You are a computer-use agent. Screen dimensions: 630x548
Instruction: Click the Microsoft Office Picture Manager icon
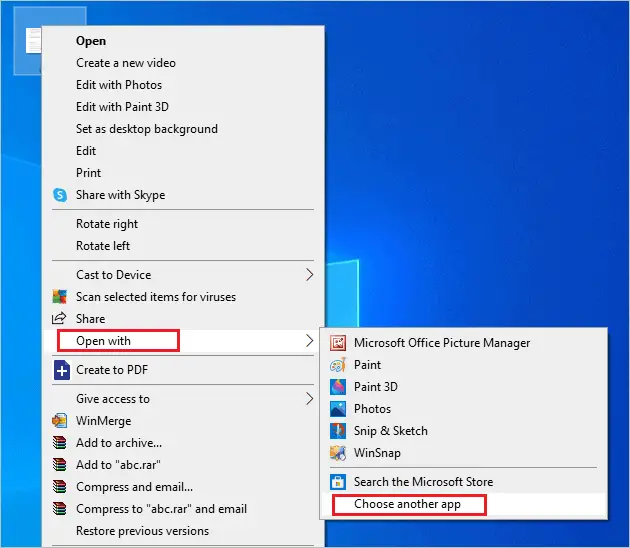(x=338, y=343)
